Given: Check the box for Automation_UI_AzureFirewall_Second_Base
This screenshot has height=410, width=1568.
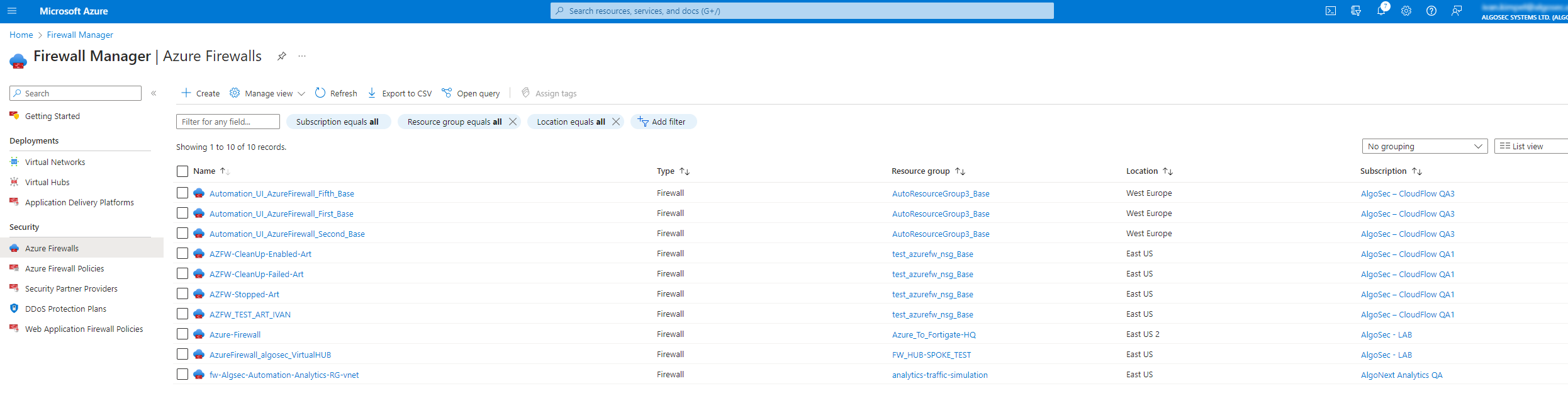Looking at the screenshot, I should tap(182, 233).
